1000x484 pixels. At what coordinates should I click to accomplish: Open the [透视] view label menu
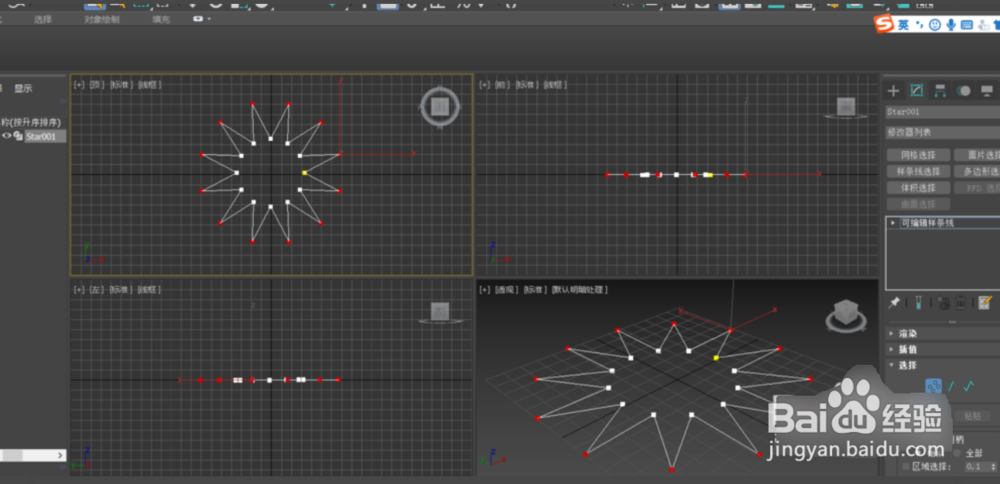pos(507,290)
